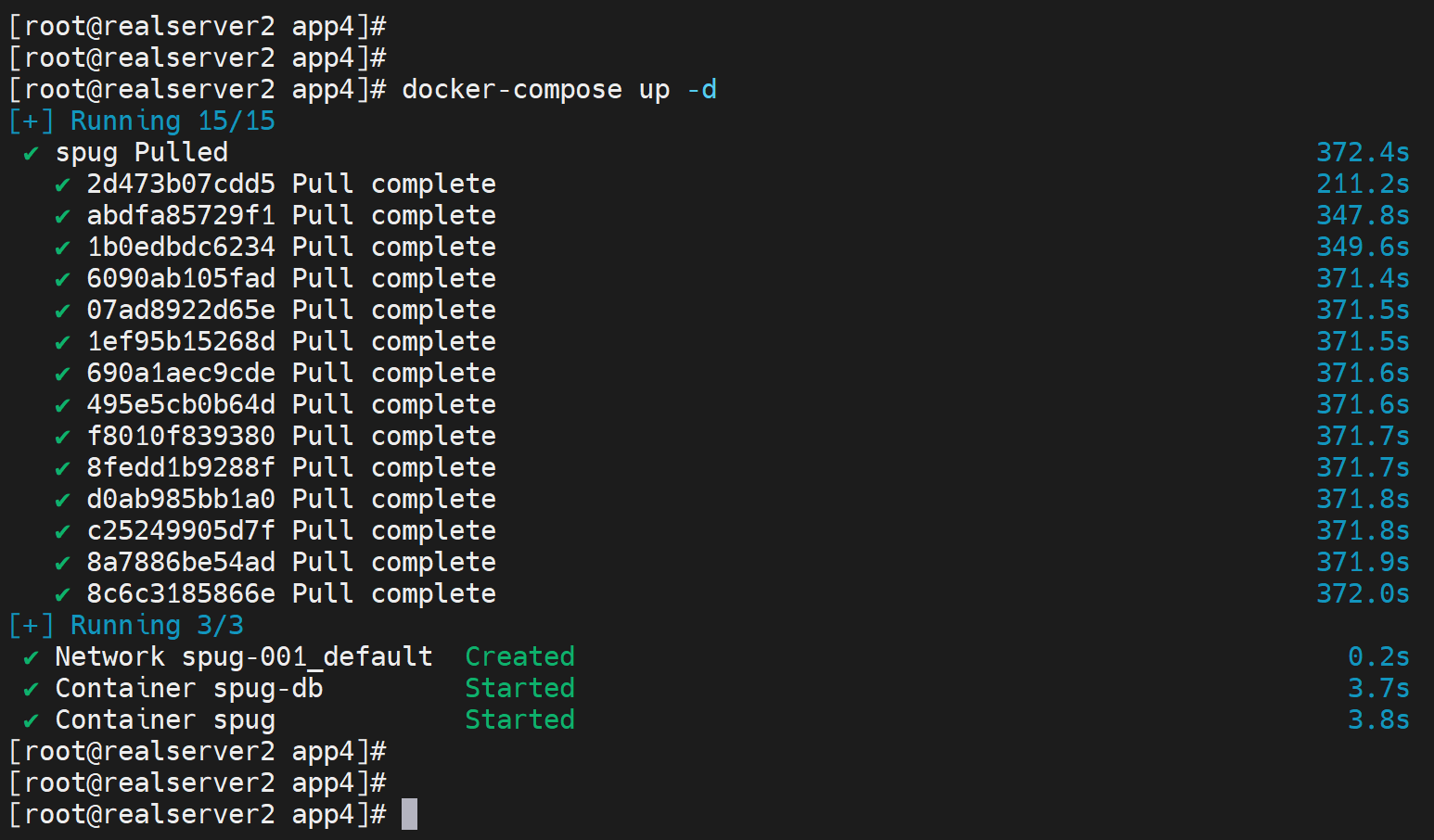Click the Started status of spug-db
The image size is (1434, 840).
pos(519,689)
